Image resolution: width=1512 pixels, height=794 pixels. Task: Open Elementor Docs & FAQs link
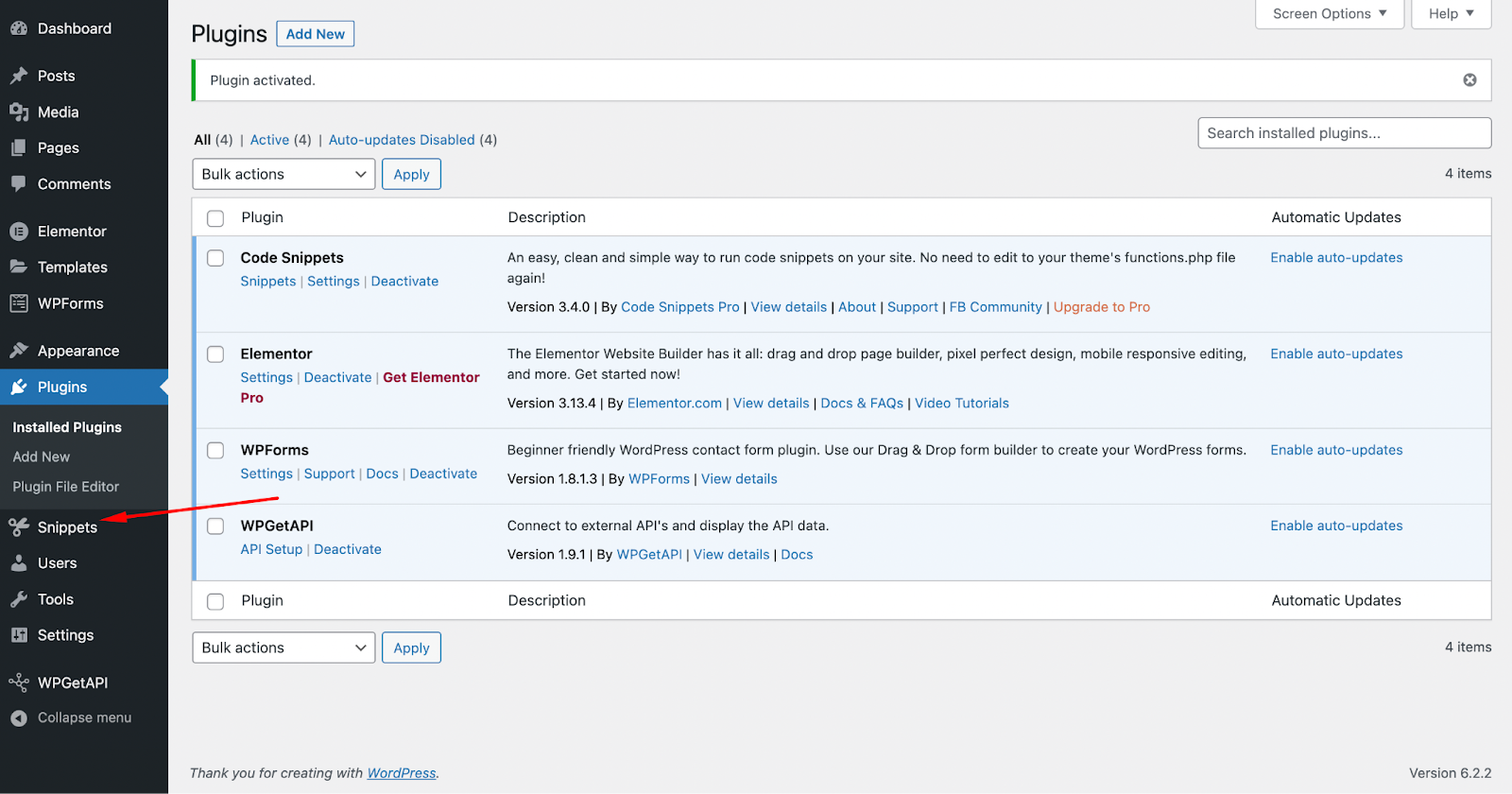pyautogui.click(x=862, y=404)
